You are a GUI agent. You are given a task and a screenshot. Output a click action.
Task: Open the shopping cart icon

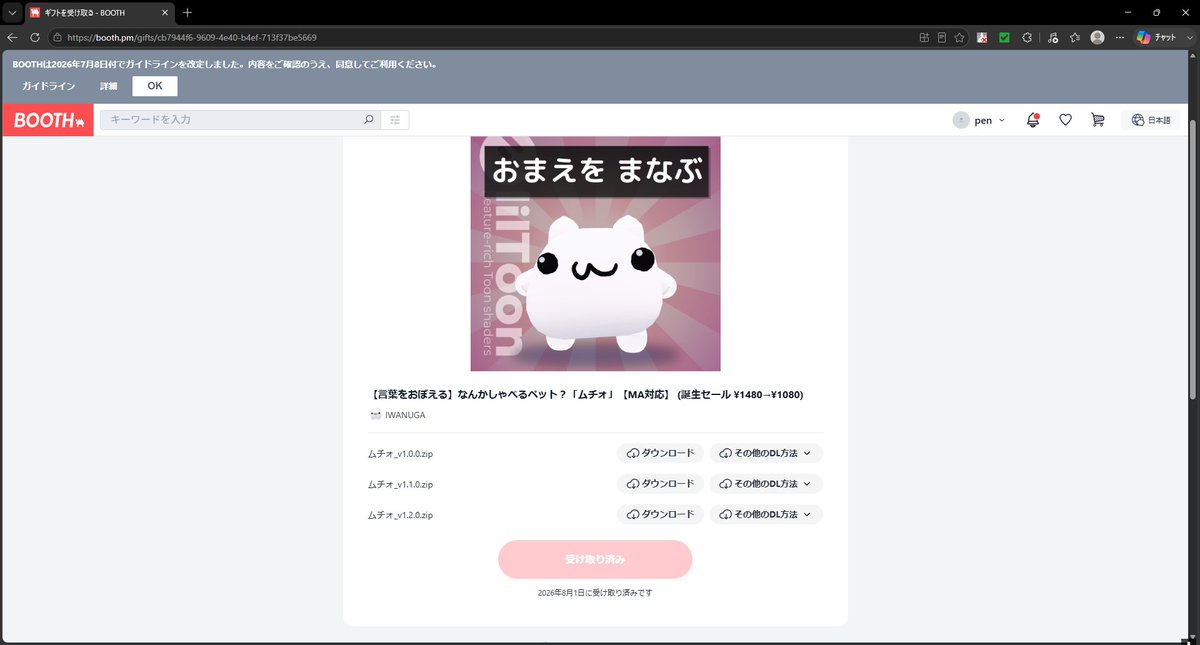point(1098,120)
